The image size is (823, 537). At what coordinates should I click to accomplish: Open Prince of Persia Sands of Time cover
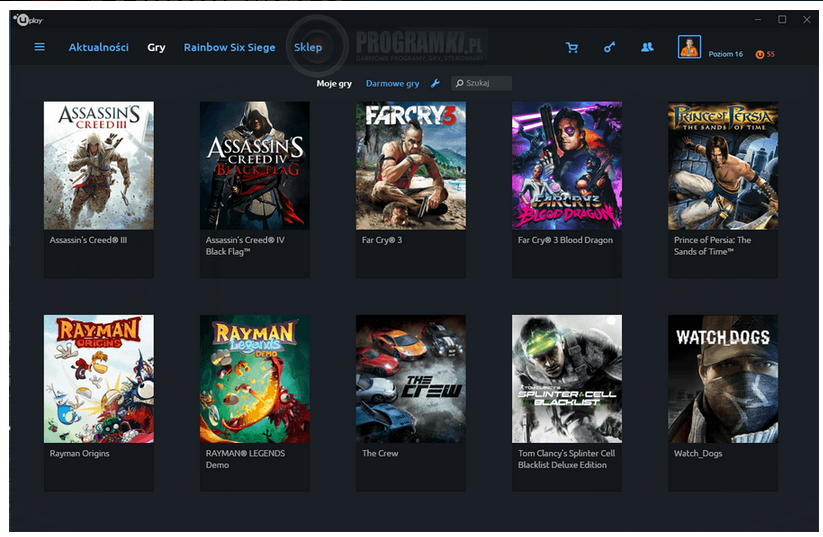tap(723, 165)
